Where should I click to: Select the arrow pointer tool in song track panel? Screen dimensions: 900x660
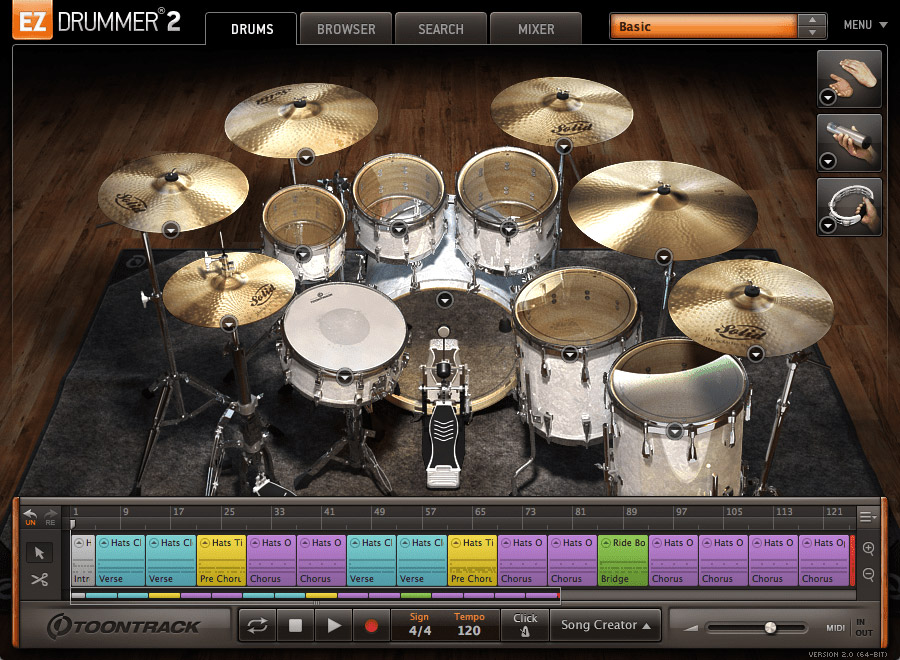click(x=40, y=551)
